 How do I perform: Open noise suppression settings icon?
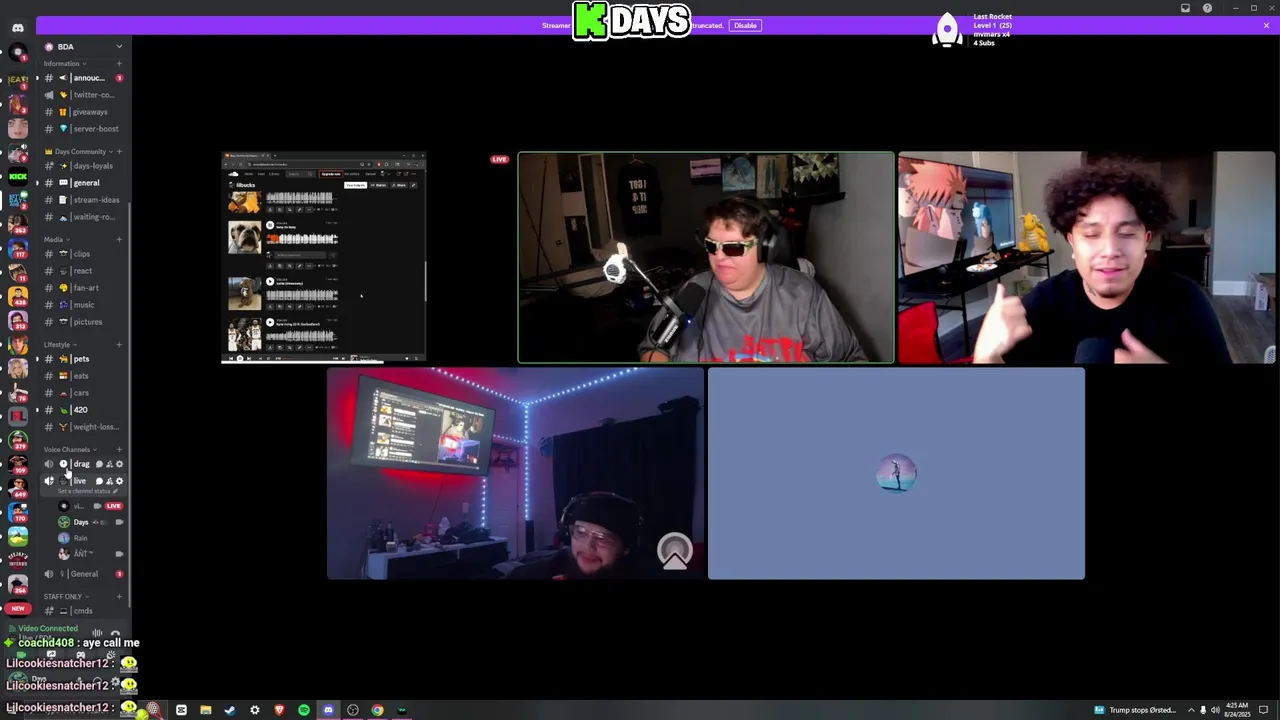[x=97, y=633]
